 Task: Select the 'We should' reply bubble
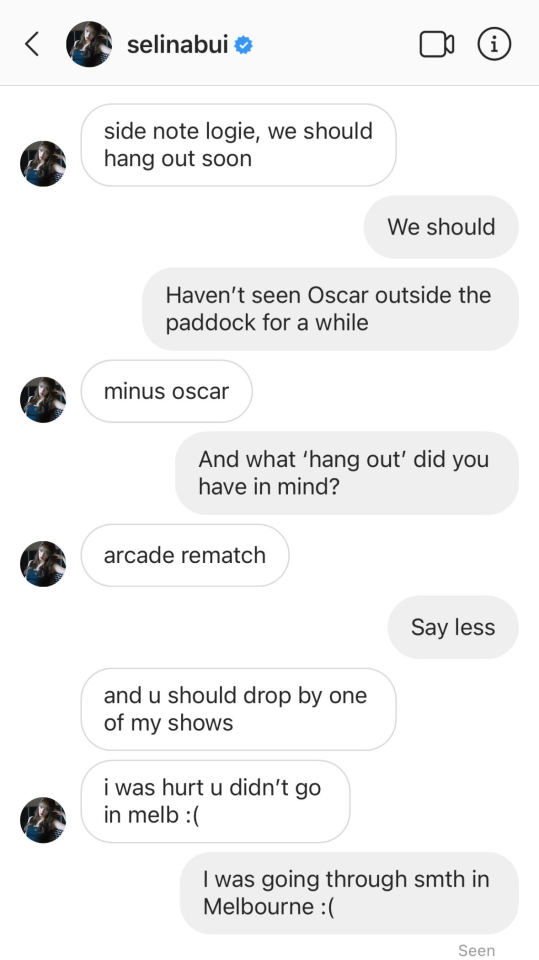tap(441, 227)
